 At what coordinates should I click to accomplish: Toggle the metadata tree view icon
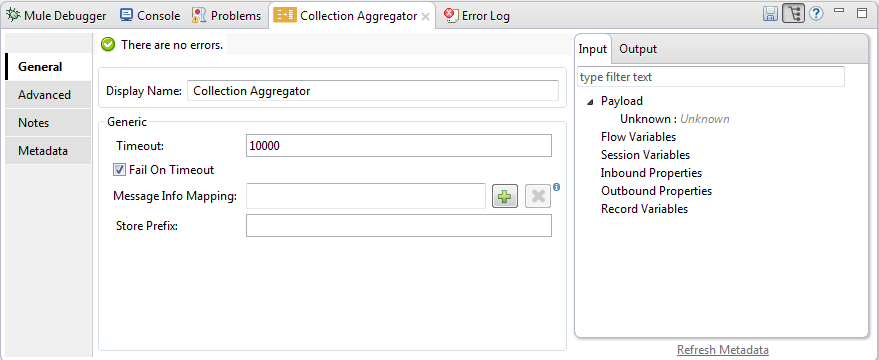coord(793,14)
